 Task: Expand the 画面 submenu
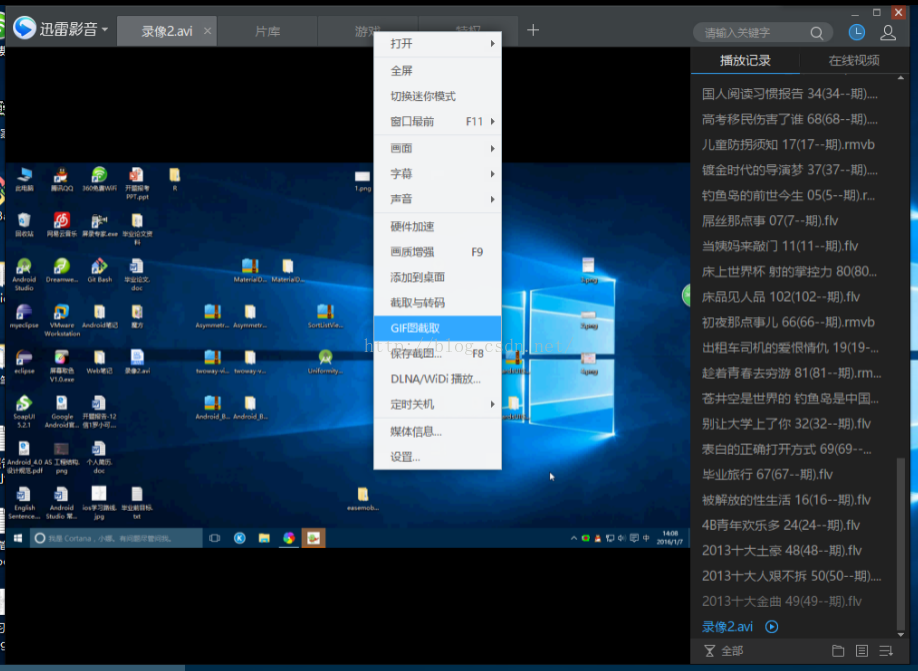pos(437,148)
